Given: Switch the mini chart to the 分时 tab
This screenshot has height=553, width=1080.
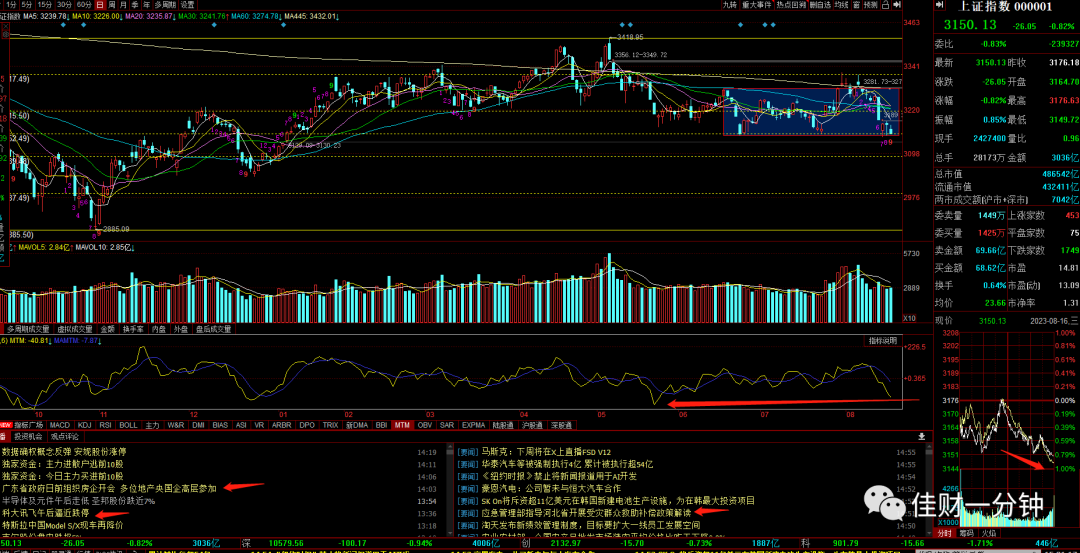Looking at the screenshot, I should 946,533.
